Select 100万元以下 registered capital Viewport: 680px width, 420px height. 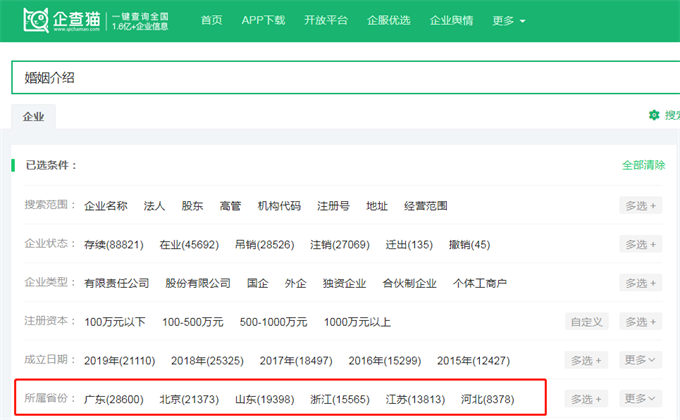point(115,322)
